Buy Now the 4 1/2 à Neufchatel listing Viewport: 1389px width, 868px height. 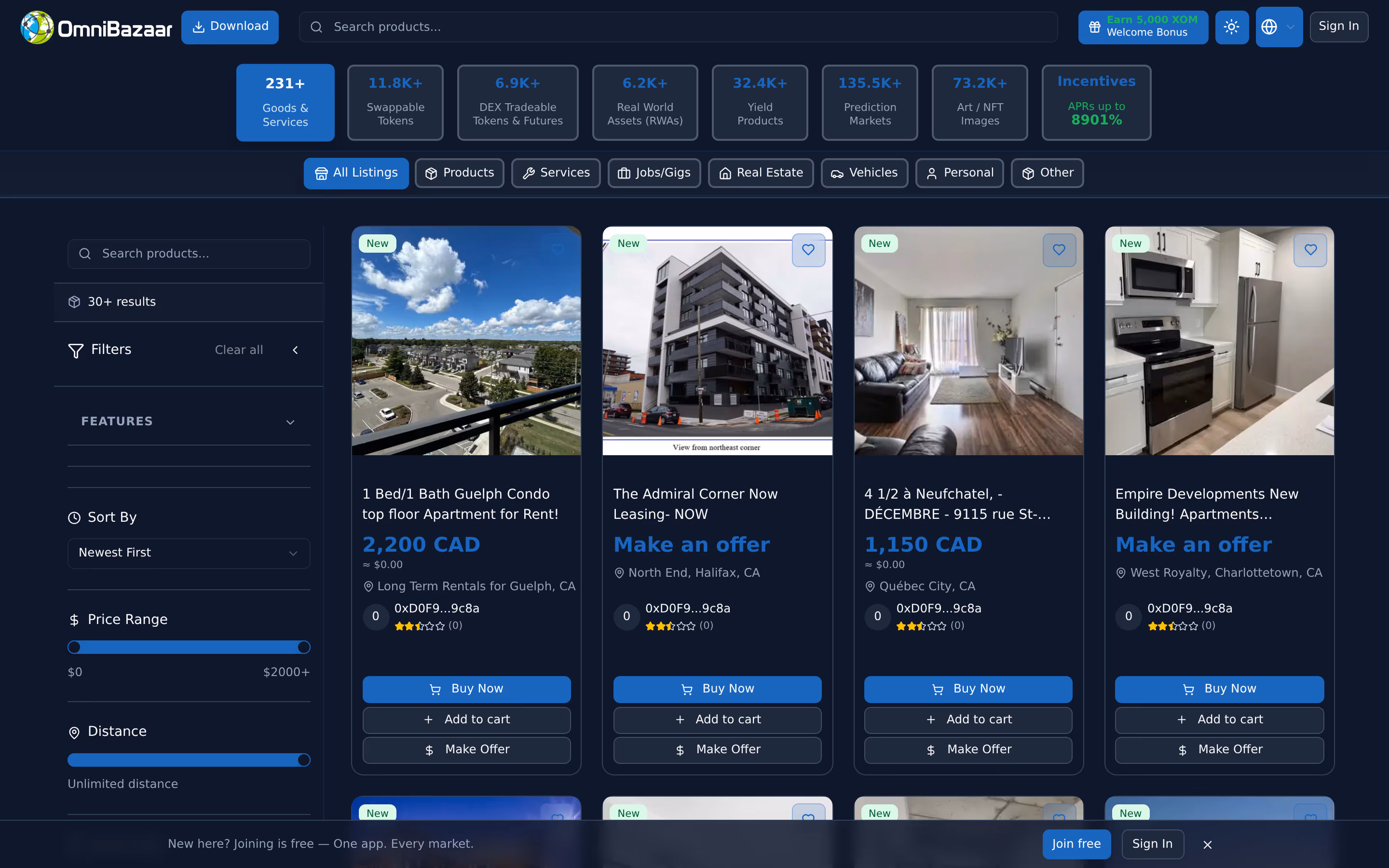click(968, 689)
